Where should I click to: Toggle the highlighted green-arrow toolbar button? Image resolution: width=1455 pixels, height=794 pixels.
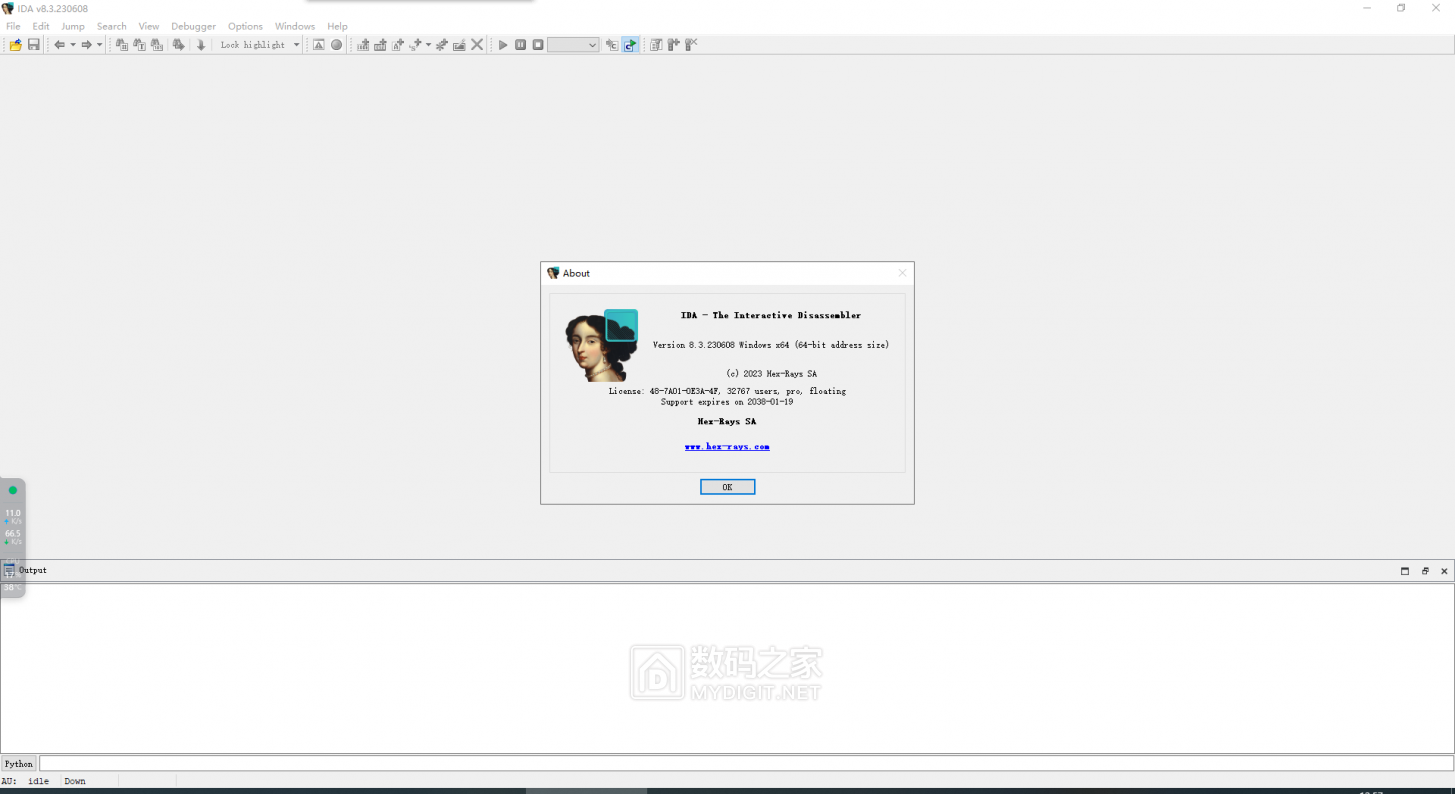click(x=630, y=45)
